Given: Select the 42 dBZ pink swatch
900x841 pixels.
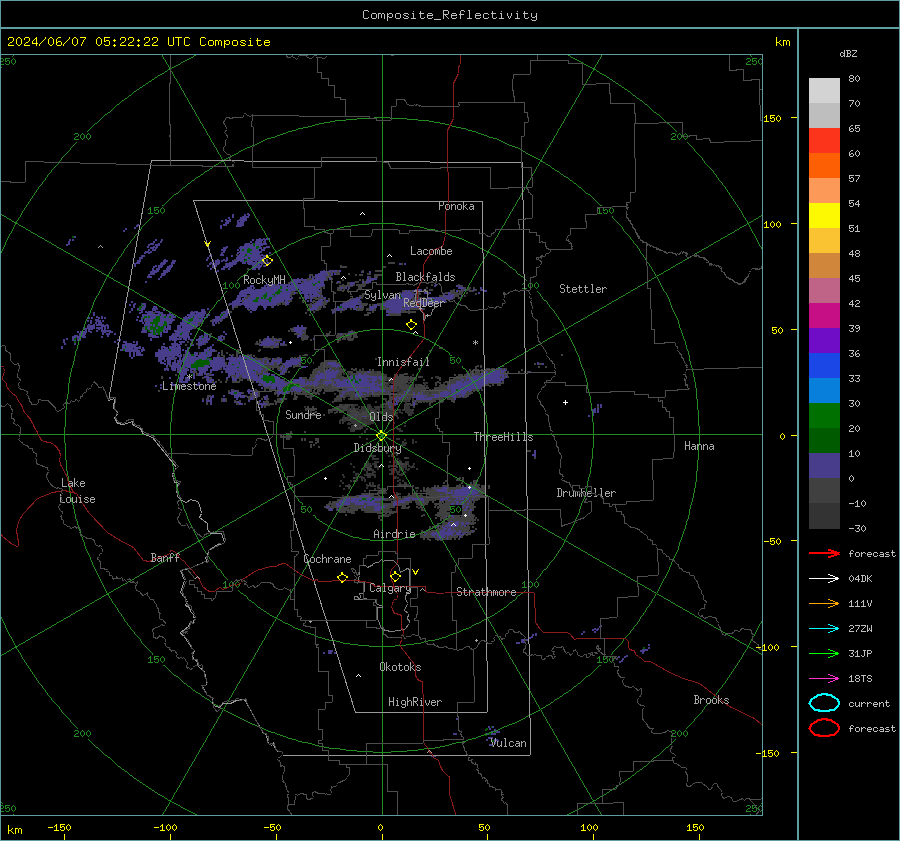Looking at the screenshot, I should tap(824, 290).
